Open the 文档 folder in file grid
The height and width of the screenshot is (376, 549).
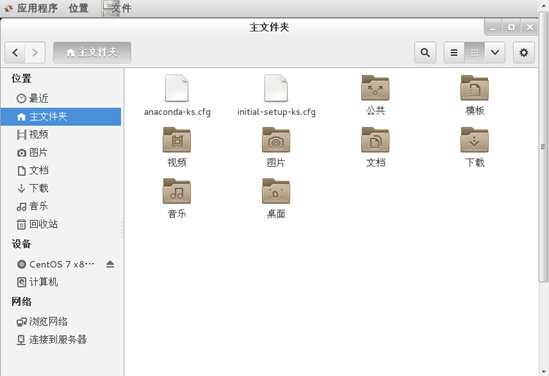pos(375,140)
